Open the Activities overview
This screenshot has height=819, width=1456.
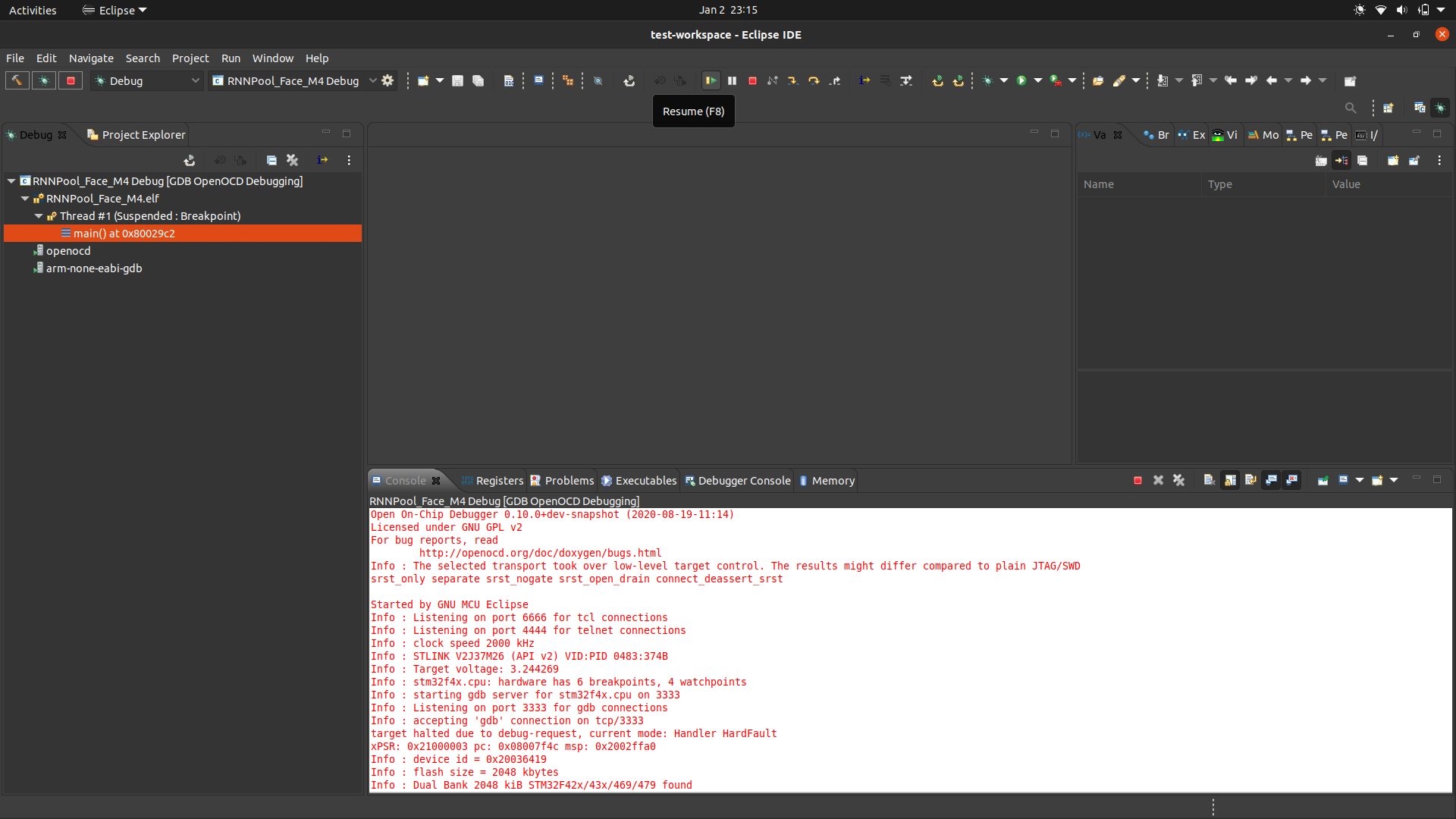(33, 10)
